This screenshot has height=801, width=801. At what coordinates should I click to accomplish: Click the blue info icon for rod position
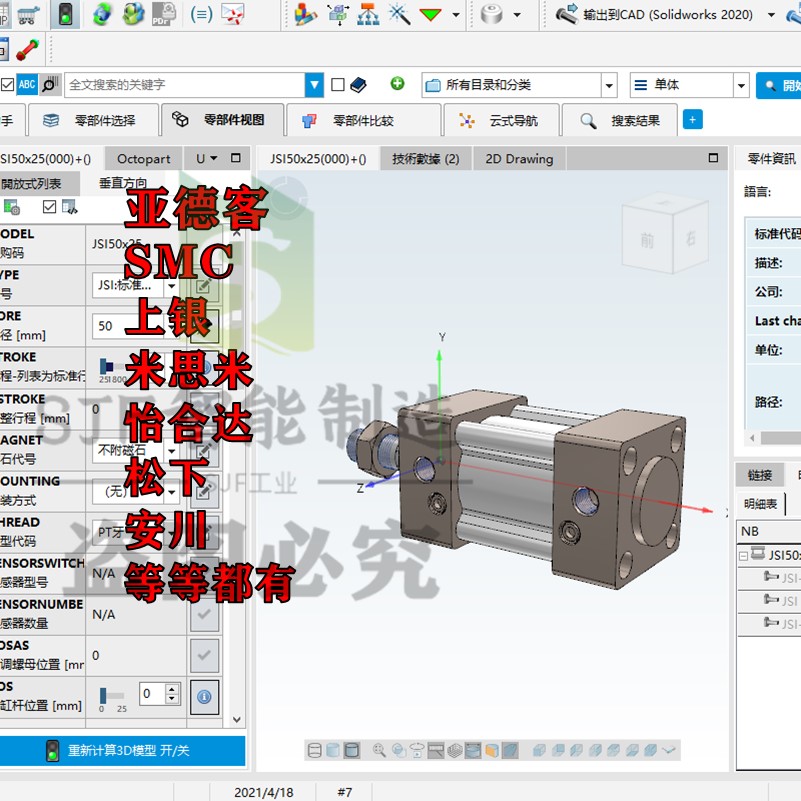point(204,697)
